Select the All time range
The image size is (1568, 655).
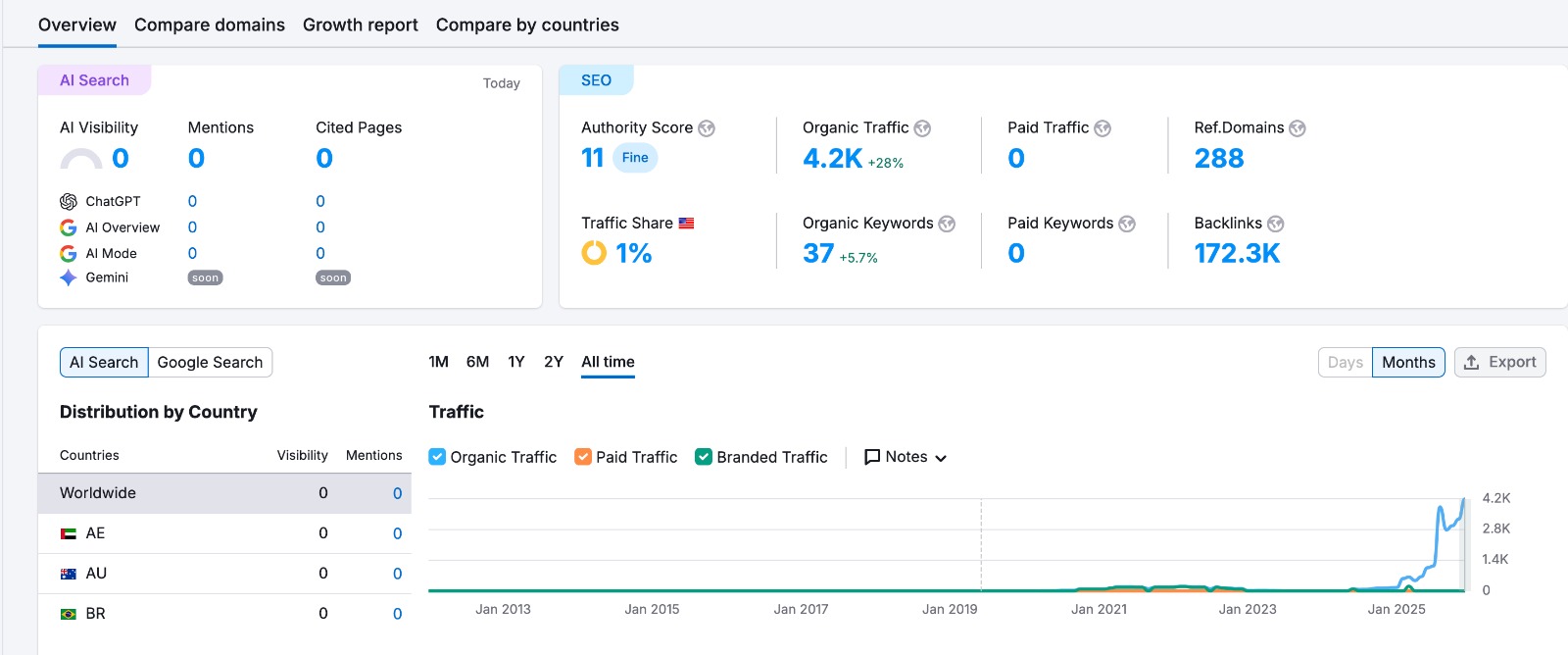pyautogui.click(x=608, y=362)
